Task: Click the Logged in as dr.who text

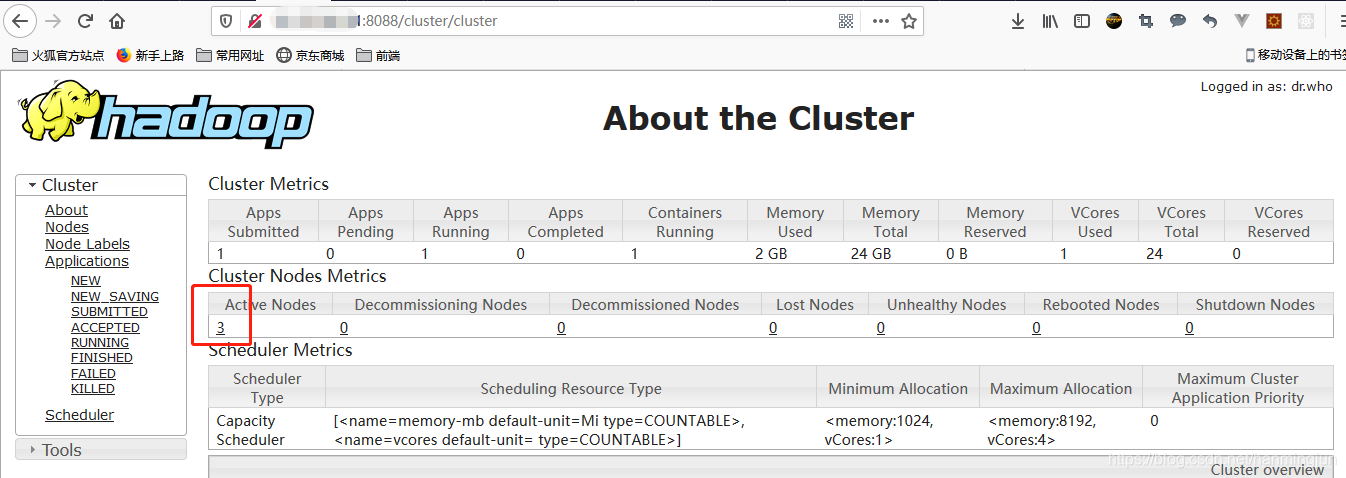Action: click(1267, 86)
